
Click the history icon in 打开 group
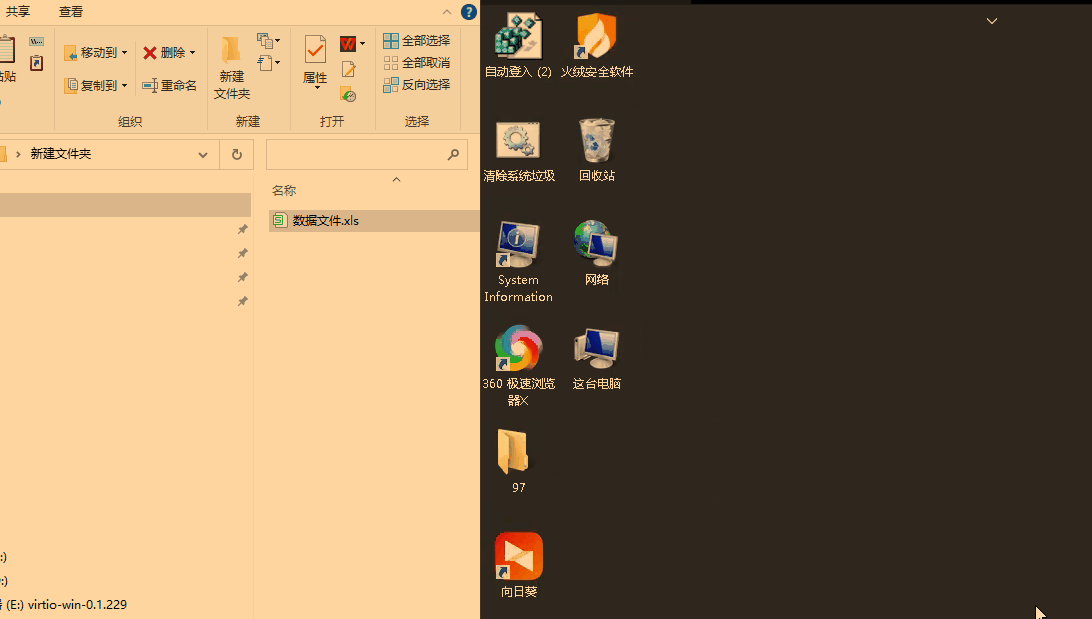(348, 94)
